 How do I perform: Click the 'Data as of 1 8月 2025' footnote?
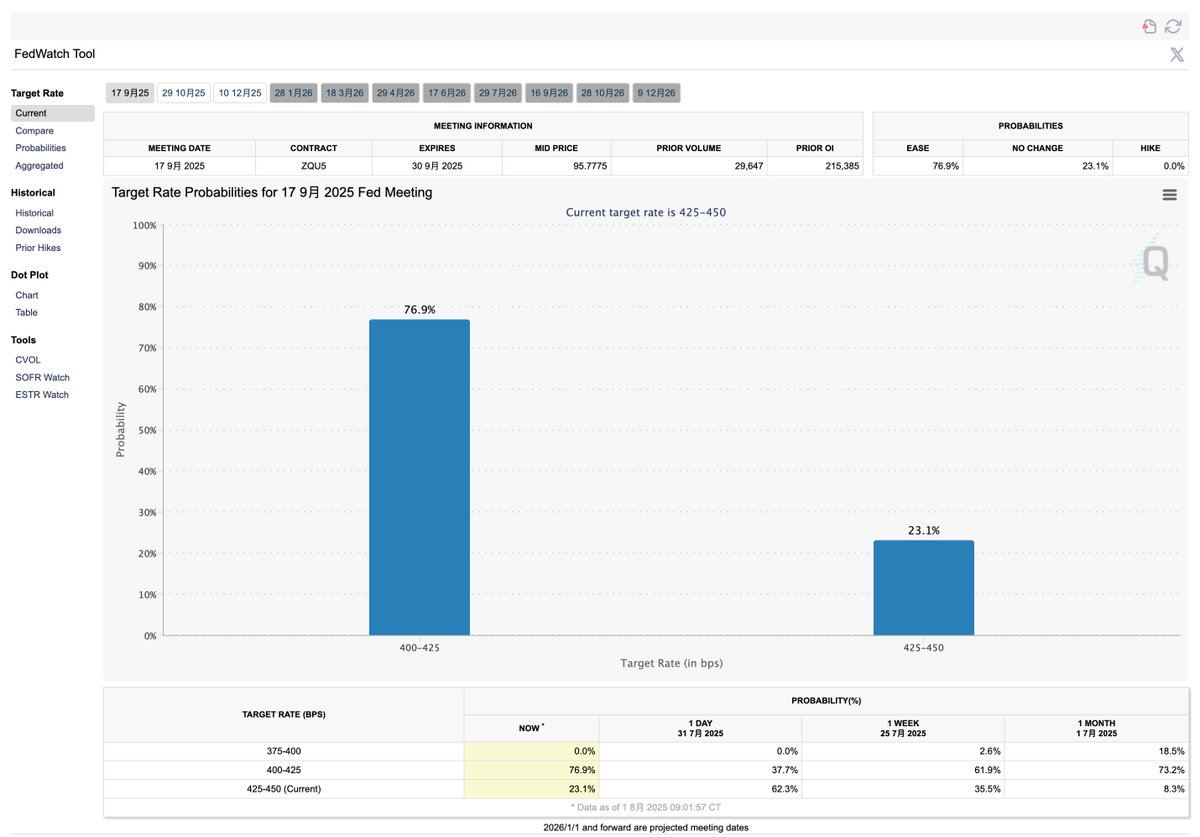coord(646,806)
